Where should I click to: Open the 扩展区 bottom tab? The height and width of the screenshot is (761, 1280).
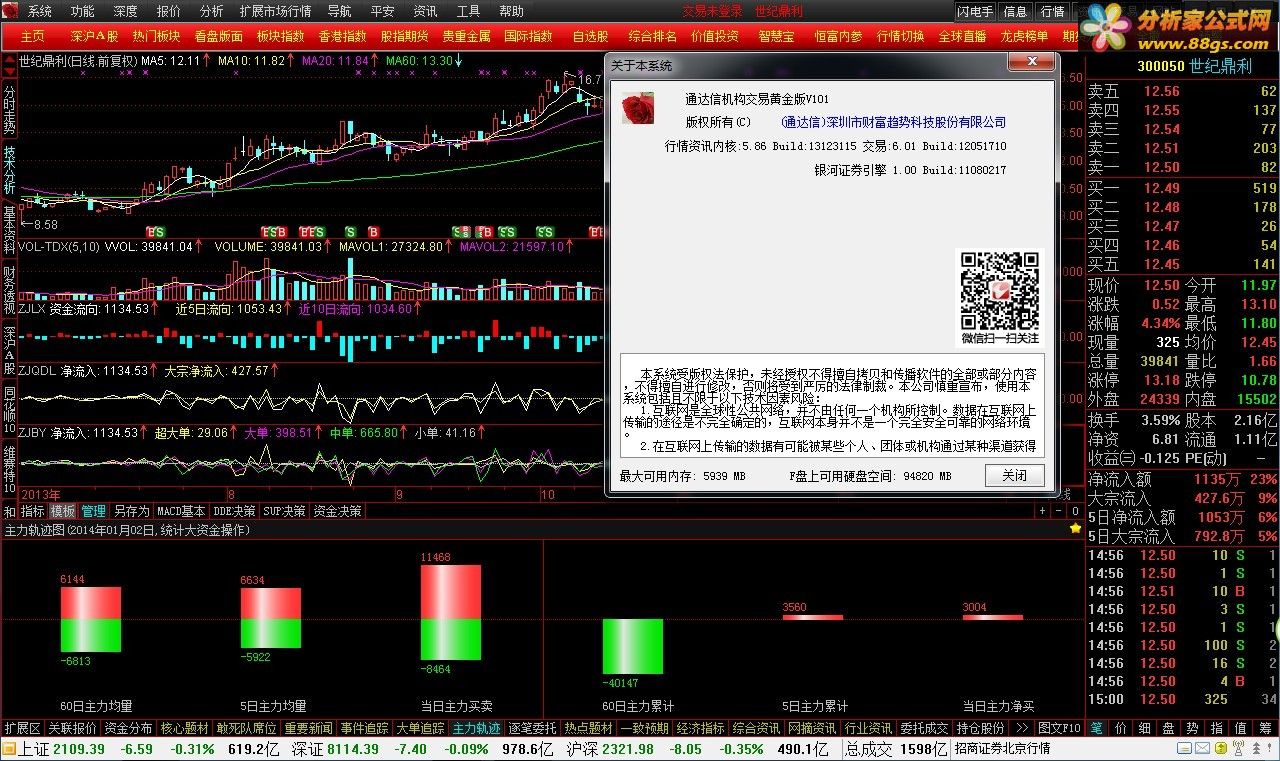pyautogui.click(x=22, y=728)
